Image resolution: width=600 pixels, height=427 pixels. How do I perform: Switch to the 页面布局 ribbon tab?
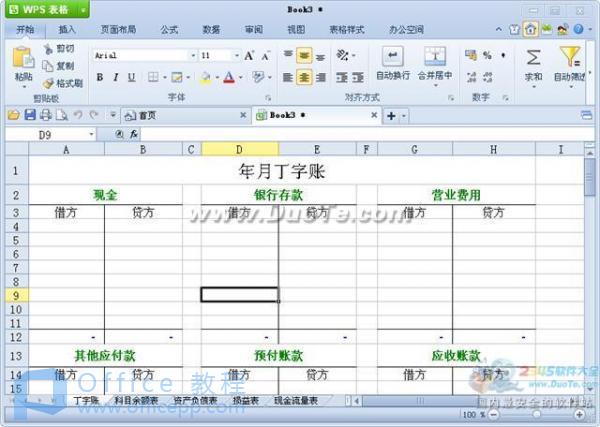pyautogui.click(x=118, y=30)
